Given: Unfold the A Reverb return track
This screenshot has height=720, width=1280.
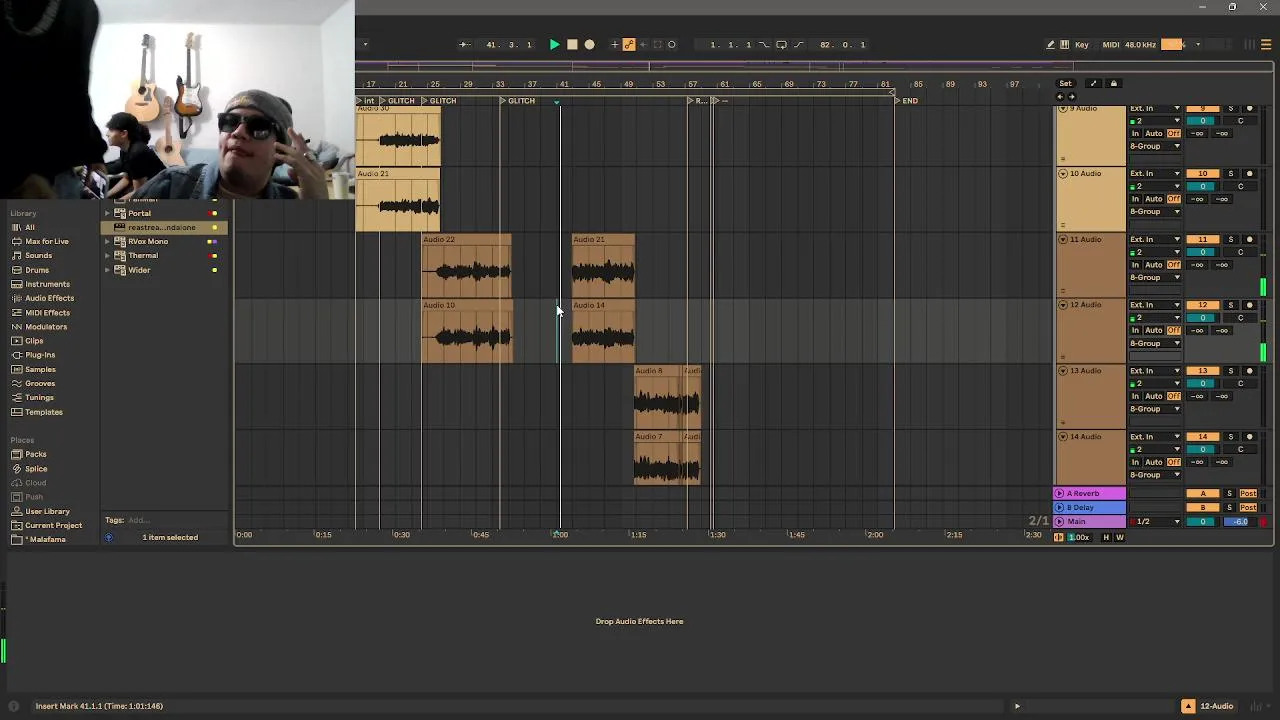Looking at the screenshot, I should [x=1060, y=494].
